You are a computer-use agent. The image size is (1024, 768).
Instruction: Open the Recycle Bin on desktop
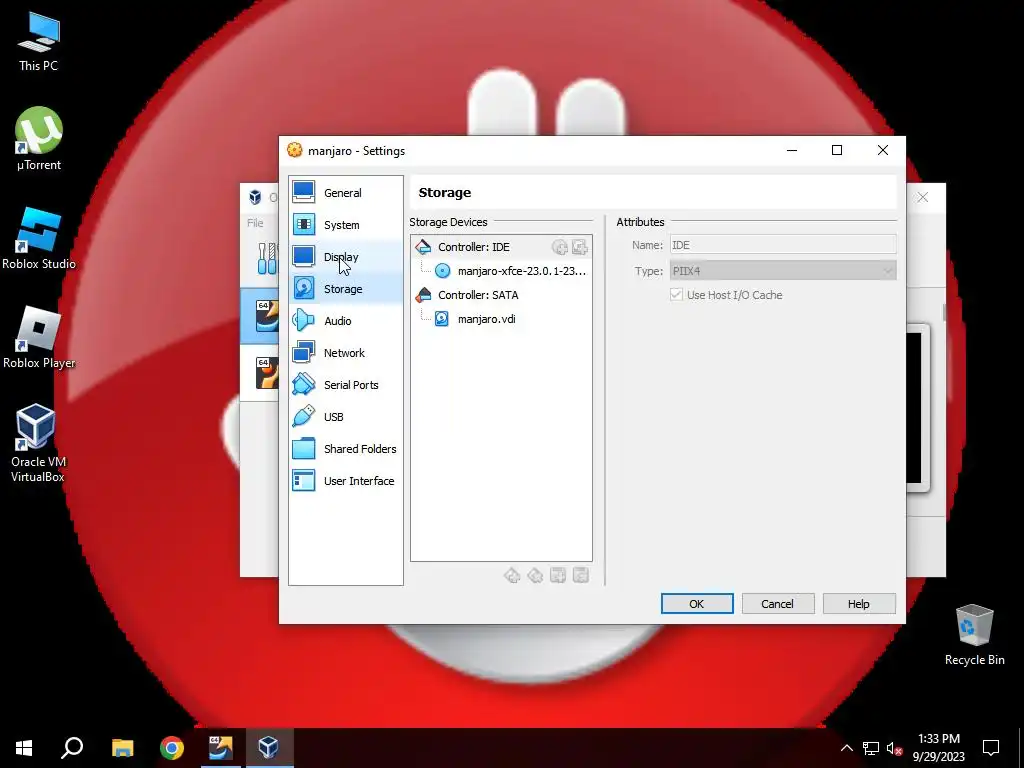974,635
